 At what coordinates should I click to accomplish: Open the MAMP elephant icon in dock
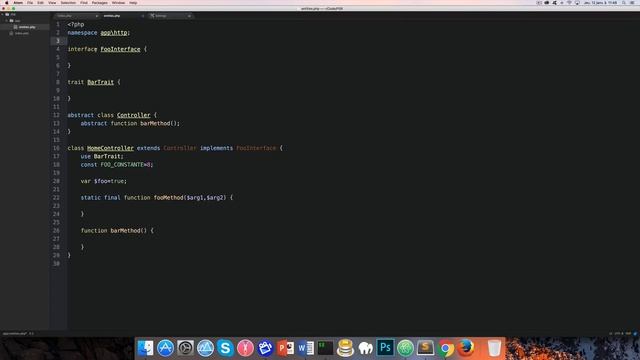(x=365, y=348)
